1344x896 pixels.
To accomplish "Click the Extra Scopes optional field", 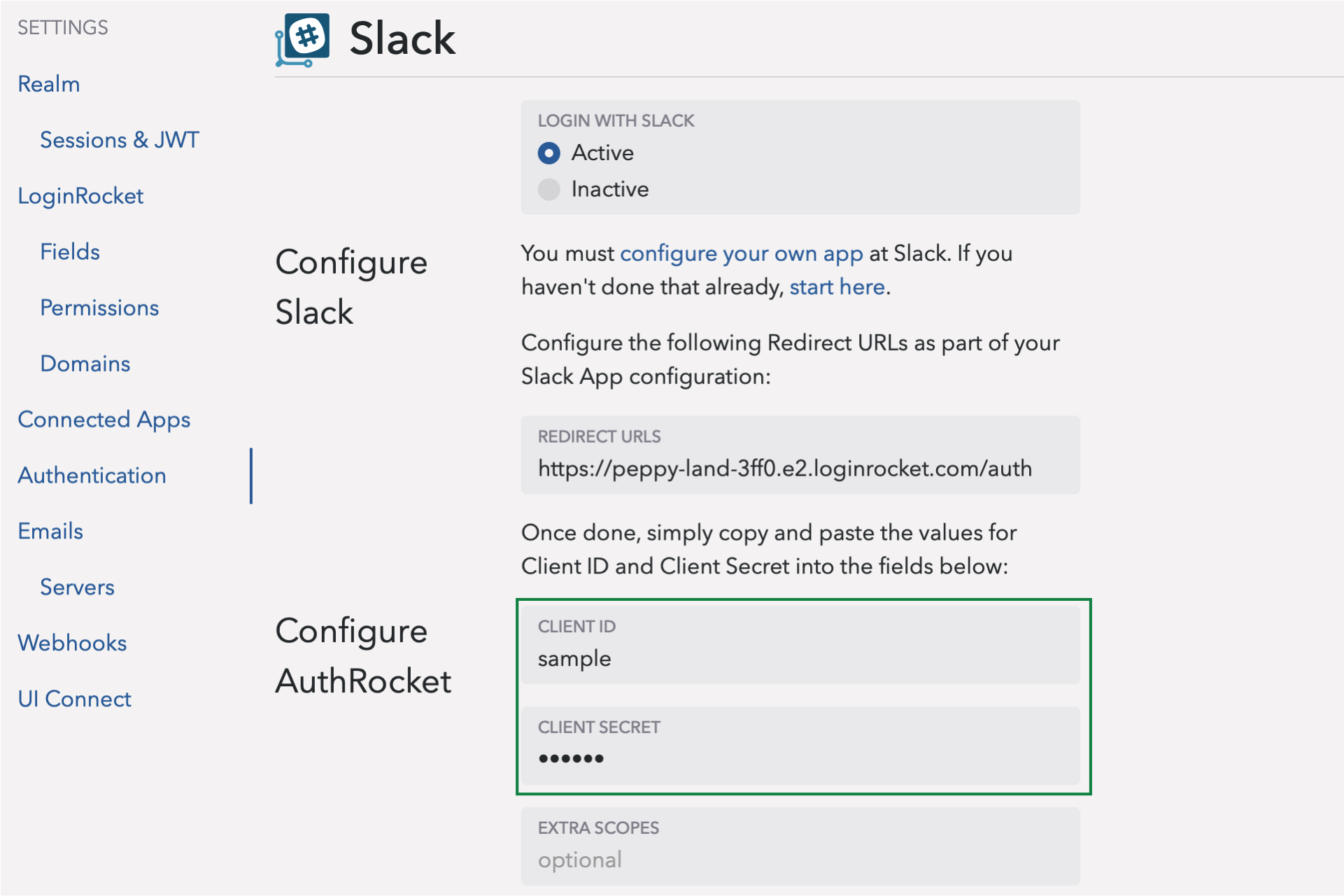I will click(x=800, y=846).
